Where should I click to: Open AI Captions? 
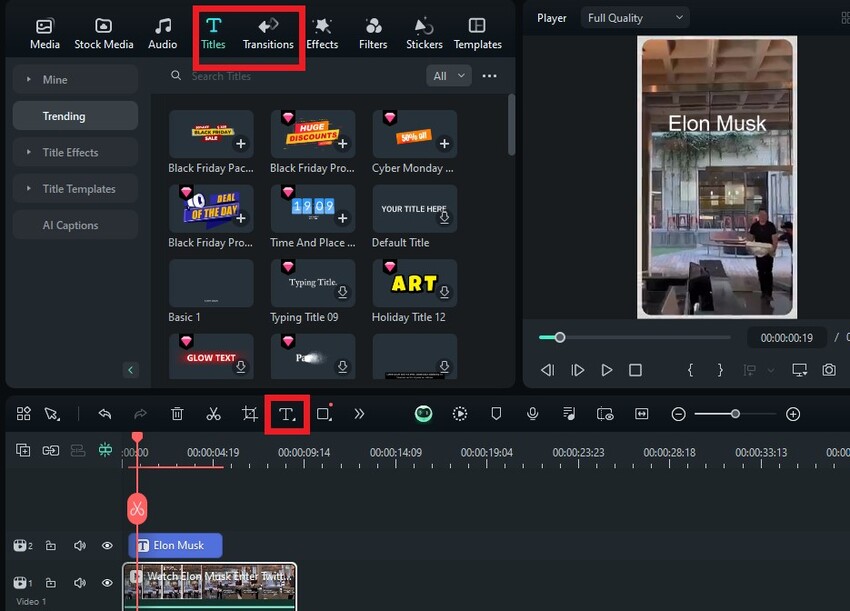(x=75, y=225)
